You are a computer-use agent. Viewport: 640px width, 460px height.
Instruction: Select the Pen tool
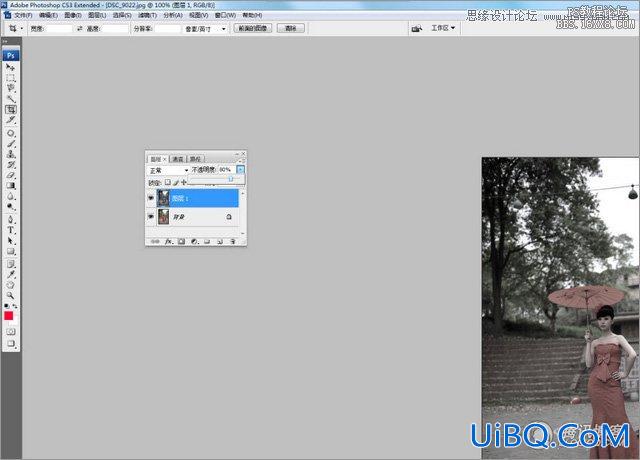coord(10,220)
